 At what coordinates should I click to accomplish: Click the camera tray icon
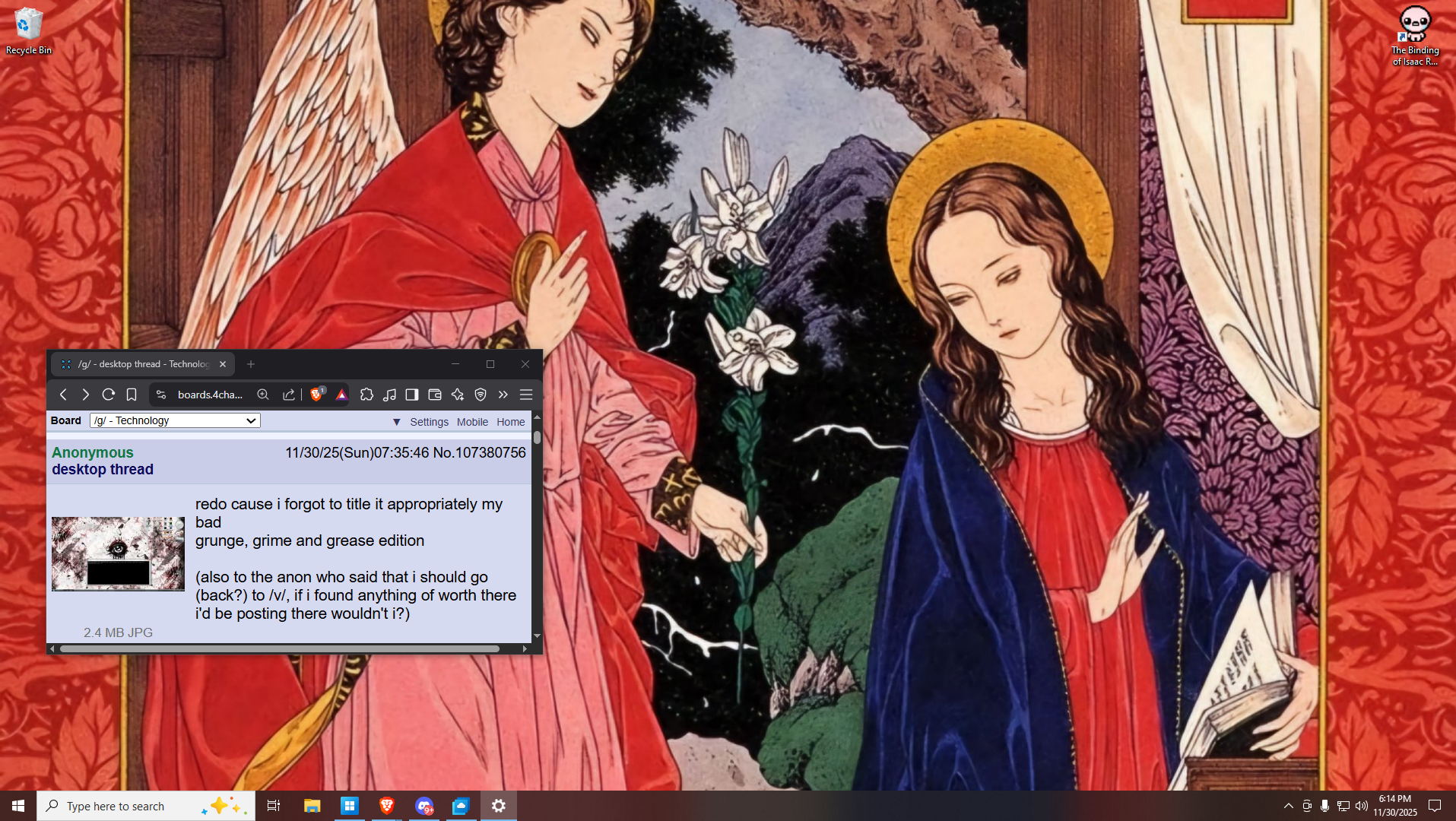tap(1307, 806)
